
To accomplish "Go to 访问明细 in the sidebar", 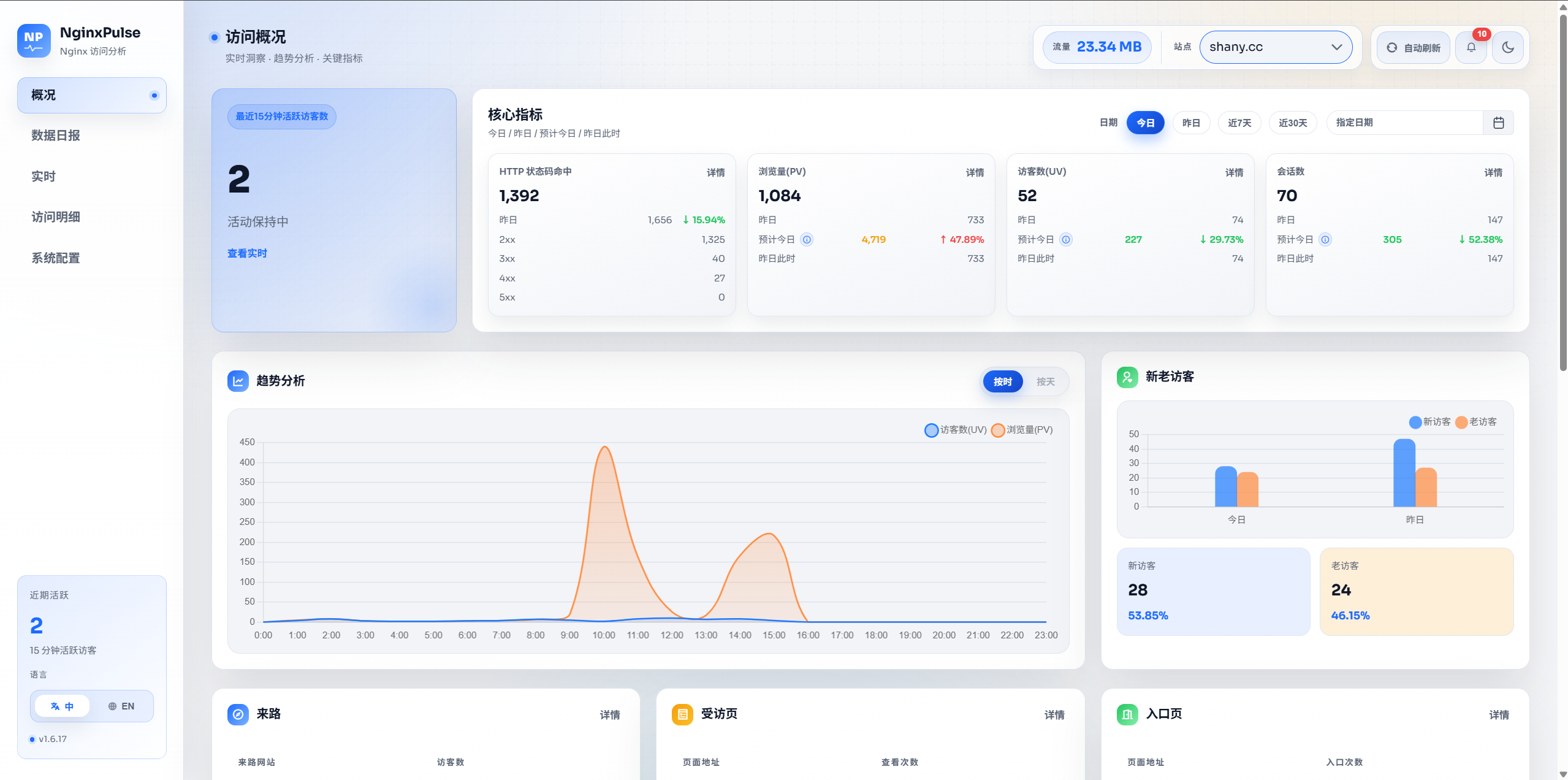I will pos(56,217).
